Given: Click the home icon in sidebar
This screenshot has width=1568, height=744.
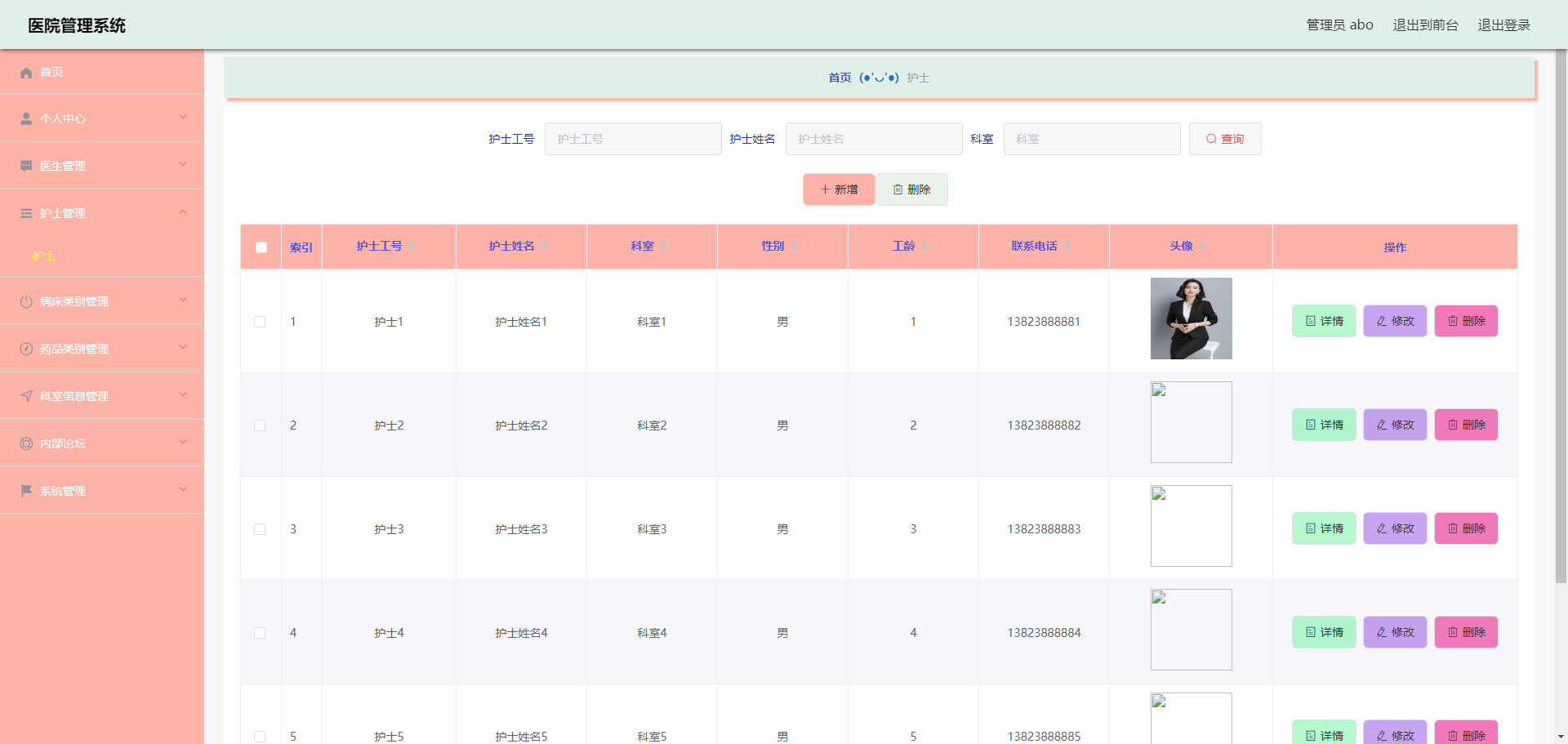Looking at the screenshot, I should pos(26,73).
